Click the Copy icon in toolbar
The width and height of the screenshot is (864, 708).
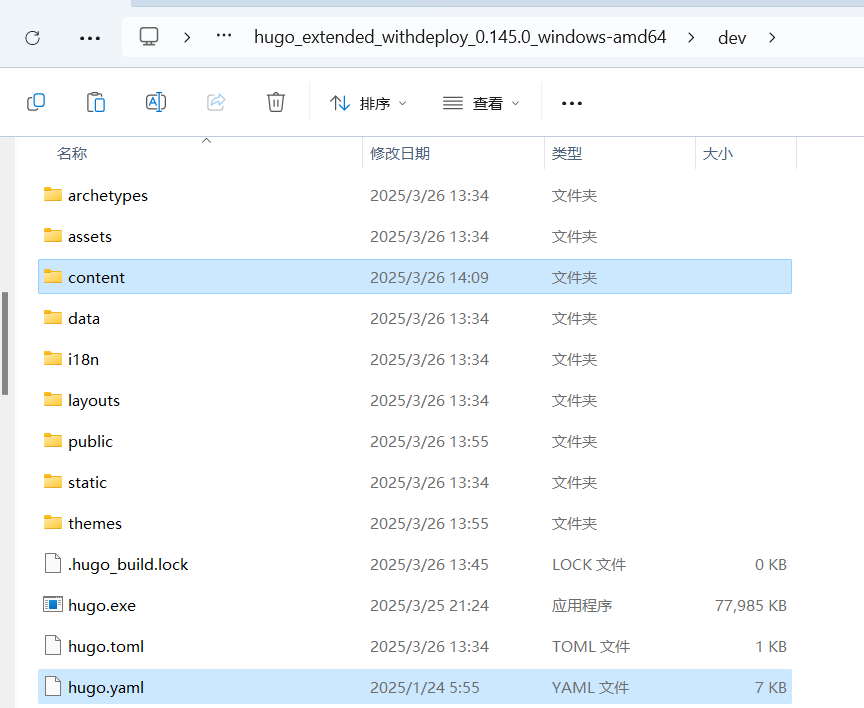[x=36, y=102]
